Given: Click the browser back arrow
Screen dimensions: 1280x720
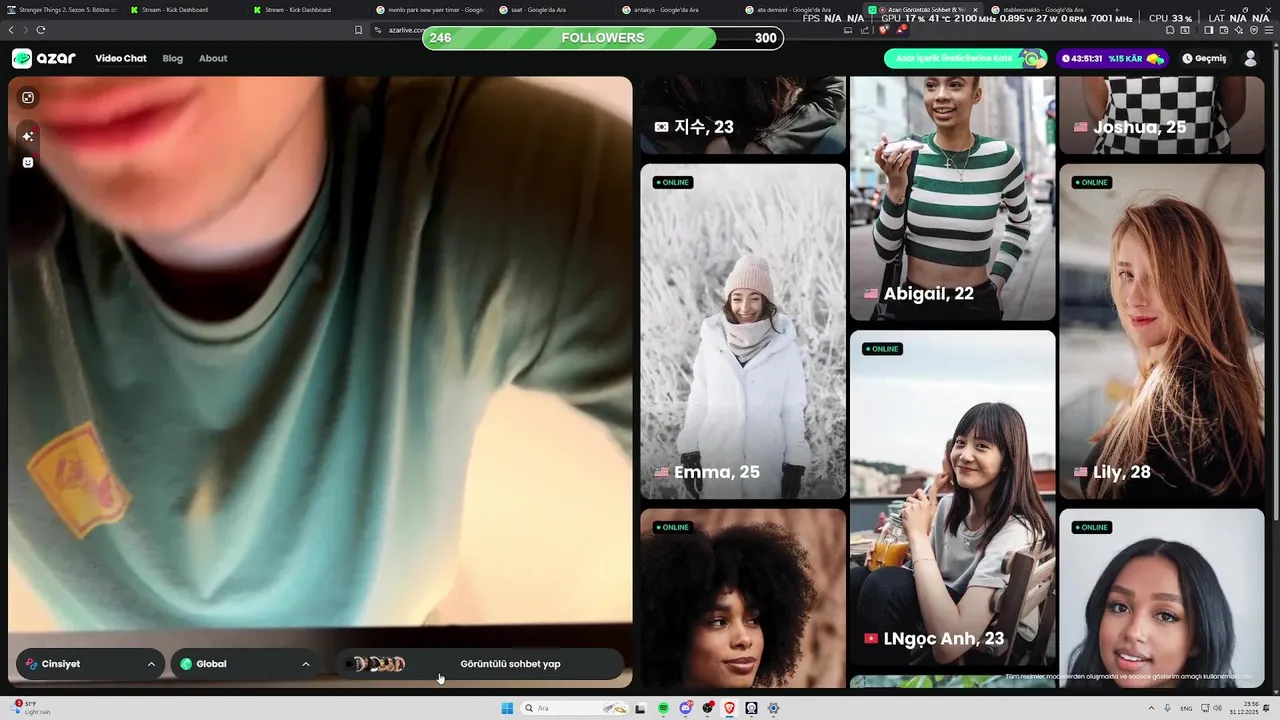Looking at the screenshot, I should tap(11, 30).
